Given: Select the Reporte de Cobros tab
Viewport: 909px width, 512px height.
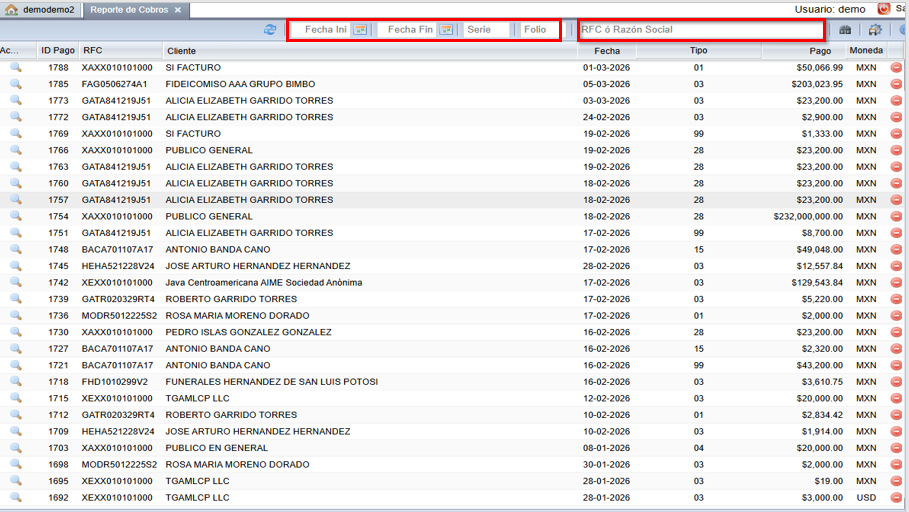Looking at the screenshot, I should coord(129,10).
